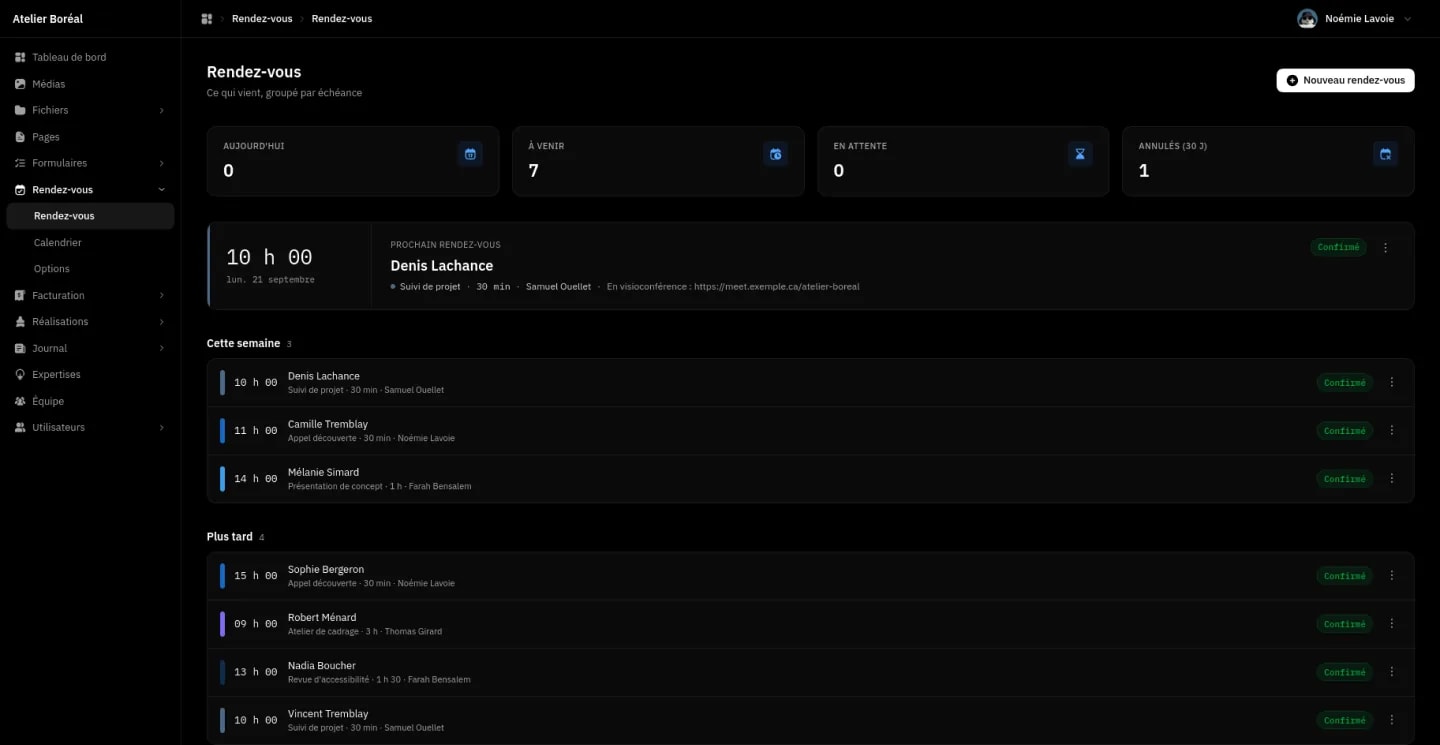Open the Tableau de bord sidebar icon

20,57
